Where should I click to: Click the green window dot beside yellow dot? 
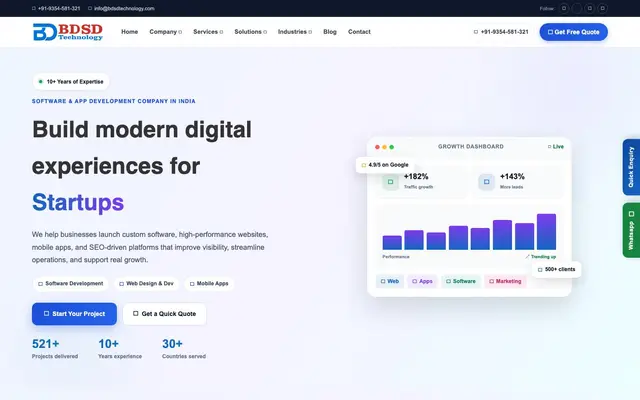pyautogui.click(x=391, y=147)
